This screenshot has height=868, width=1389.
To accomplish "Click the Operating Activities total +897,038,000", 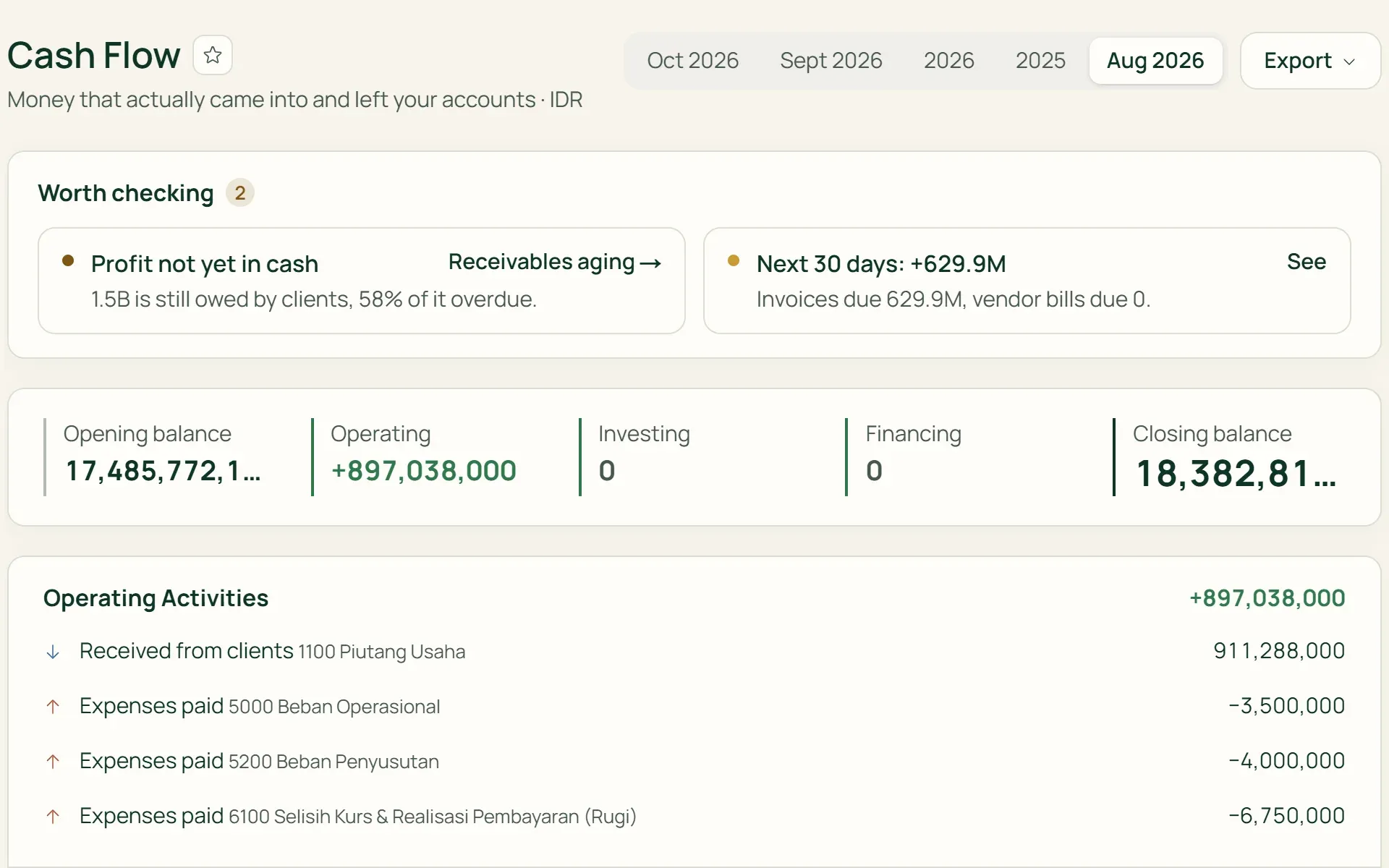I will [1267, 598].
